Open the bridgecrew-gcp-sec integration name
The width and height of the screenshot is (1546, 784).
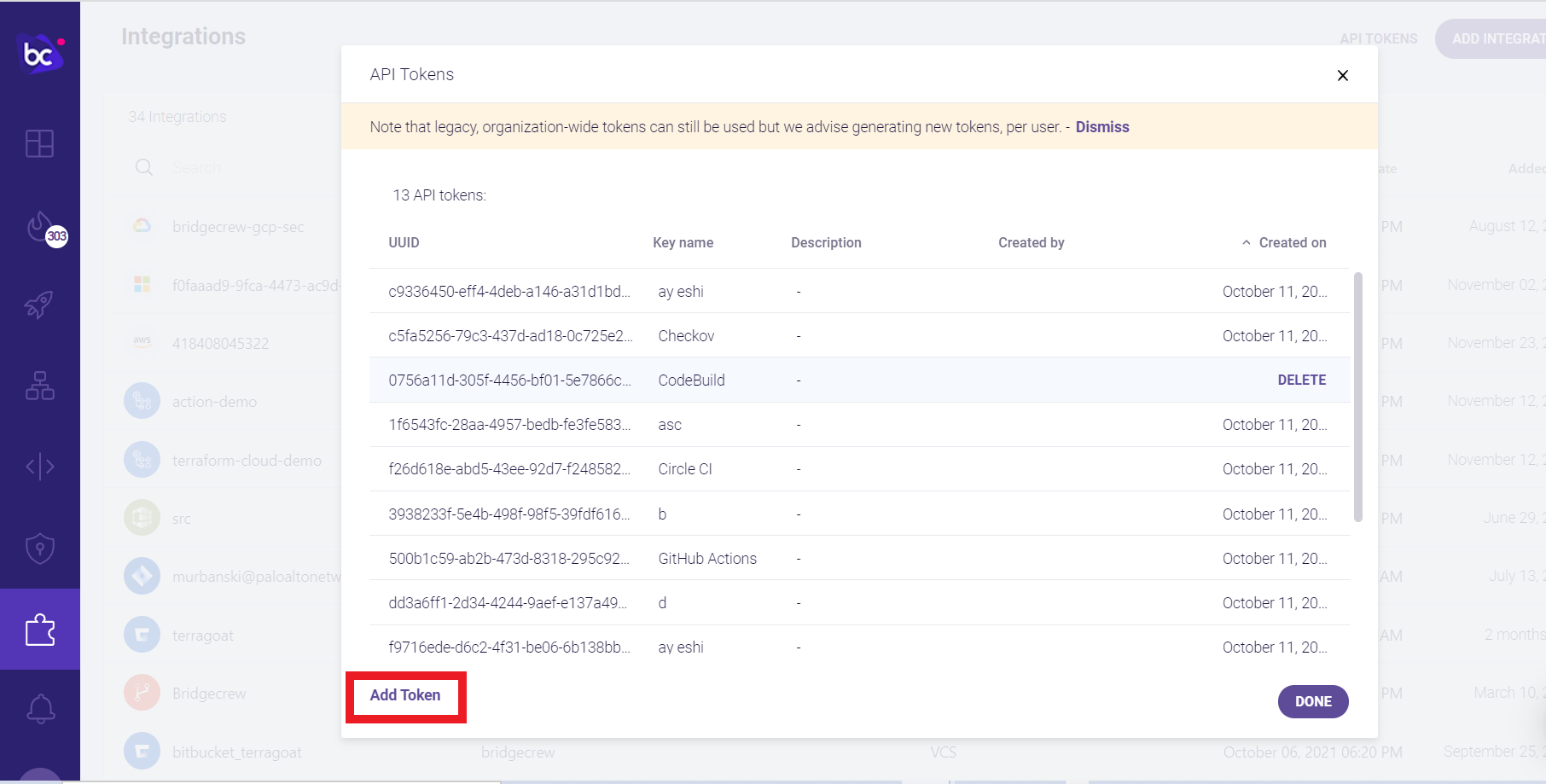click(238, 227)
